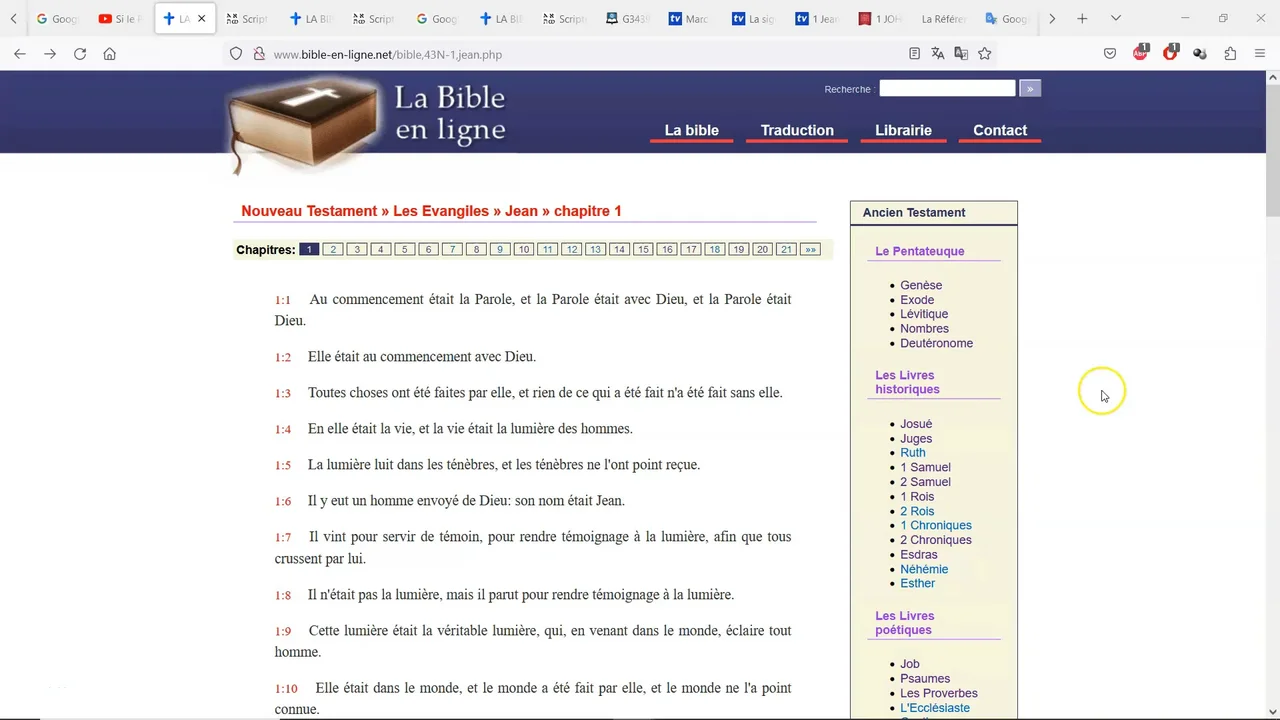Go back with the back arrow
1280x720 pixels.
coord(20,54)
